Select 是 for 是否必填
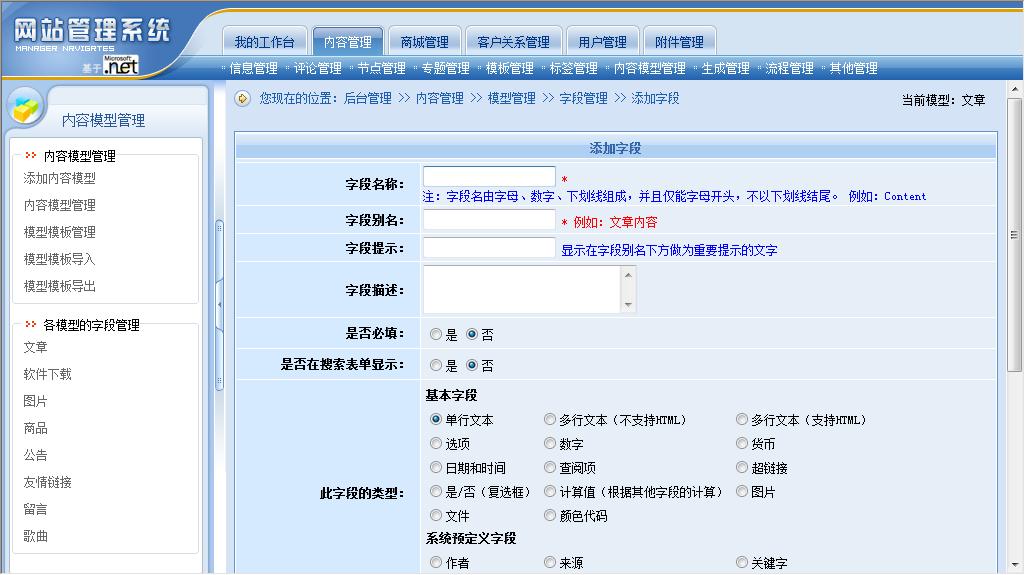1025x575 pixels. point(436,335)
